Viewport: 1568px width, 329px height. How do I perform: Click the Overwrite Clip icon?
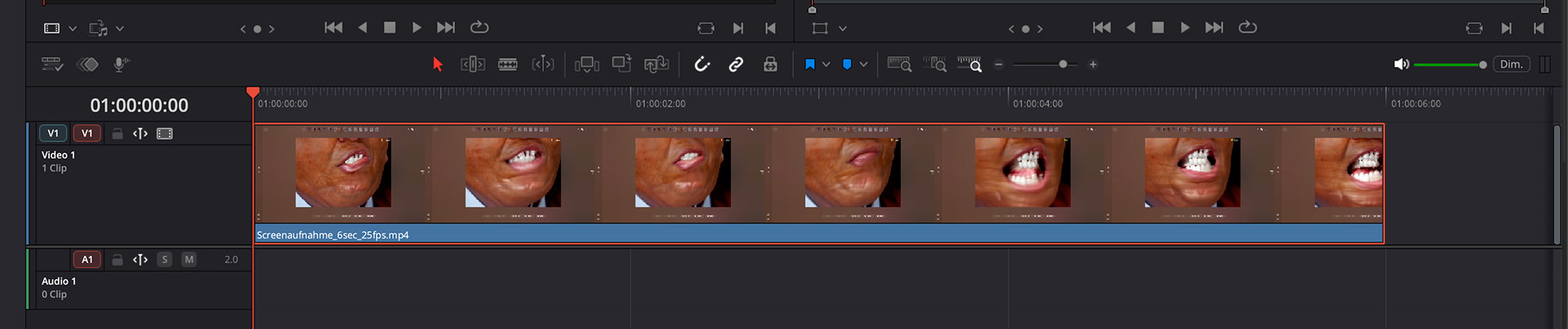[x=621, y=64]
